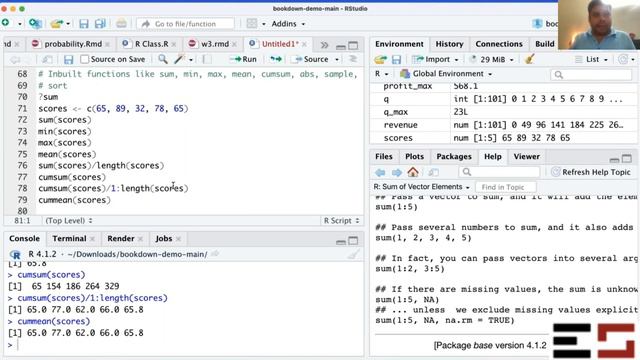The image size is (640, 360).
Task: Save workspace in Environment pane
Action: (x=396, y=60)
